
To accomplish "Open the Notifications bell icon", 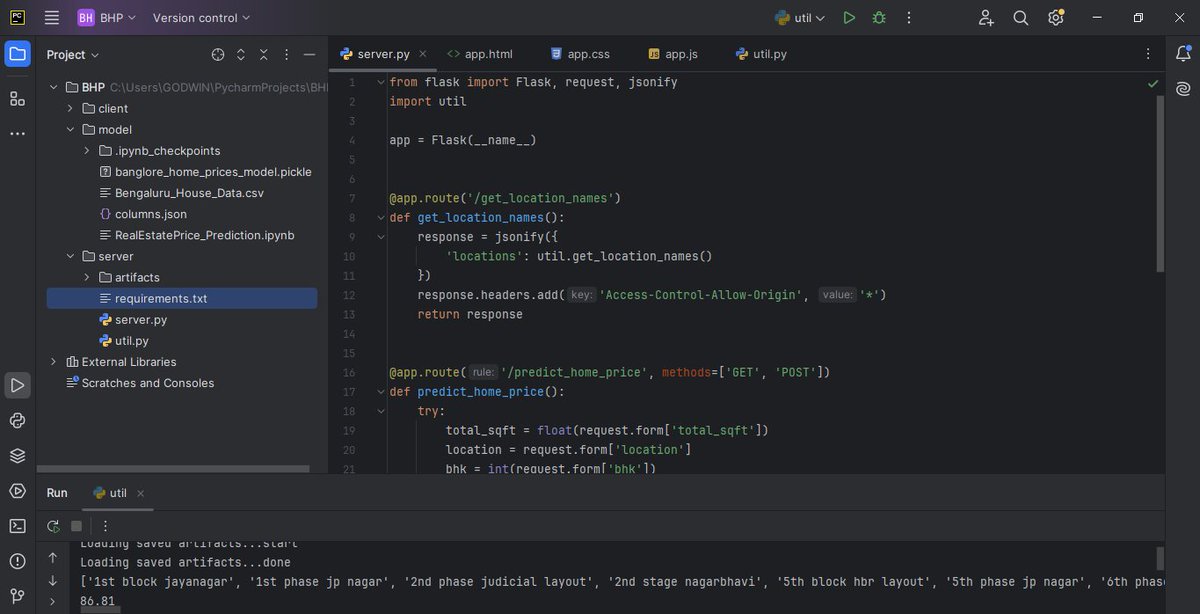I will click(1183, 54).
